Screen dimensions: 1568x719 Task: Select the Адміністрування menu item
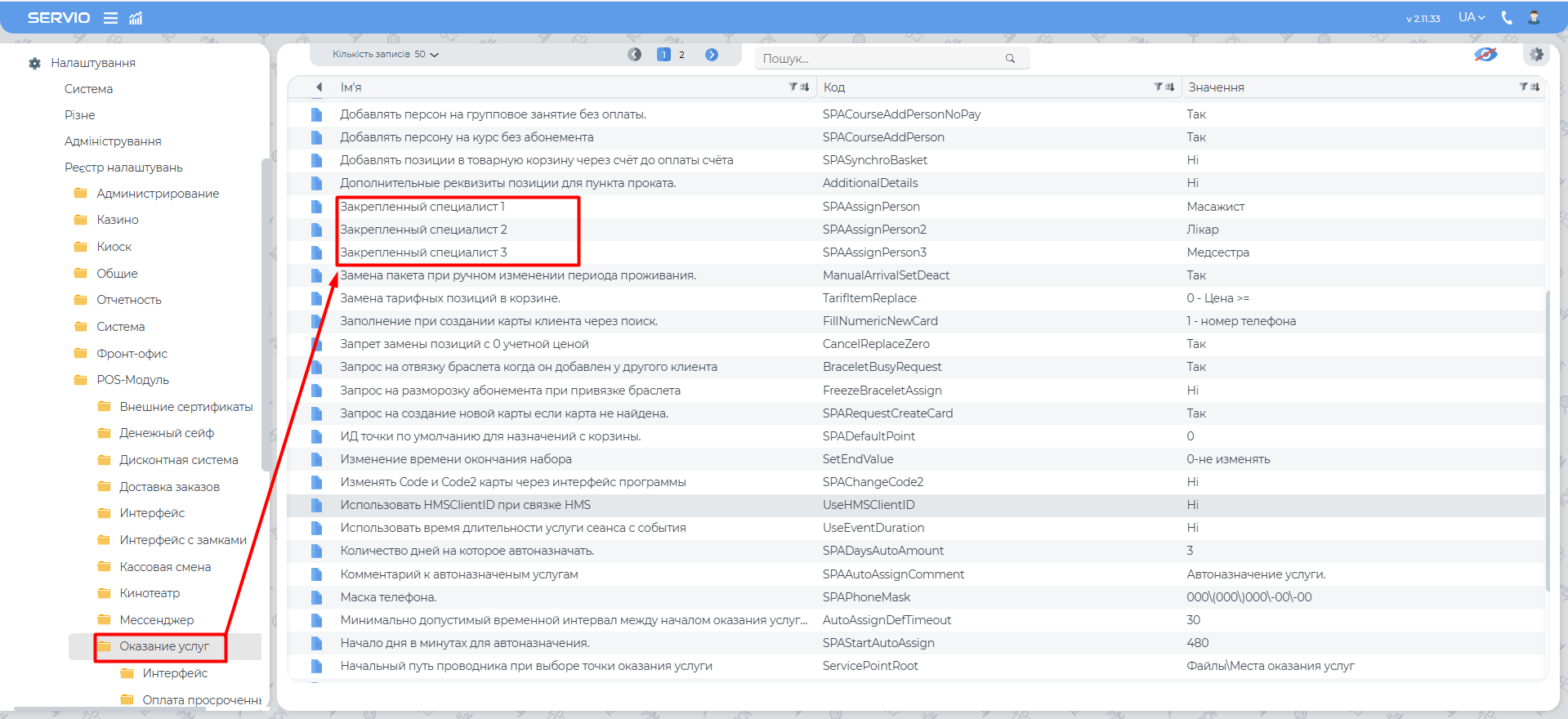pos(113,141)
